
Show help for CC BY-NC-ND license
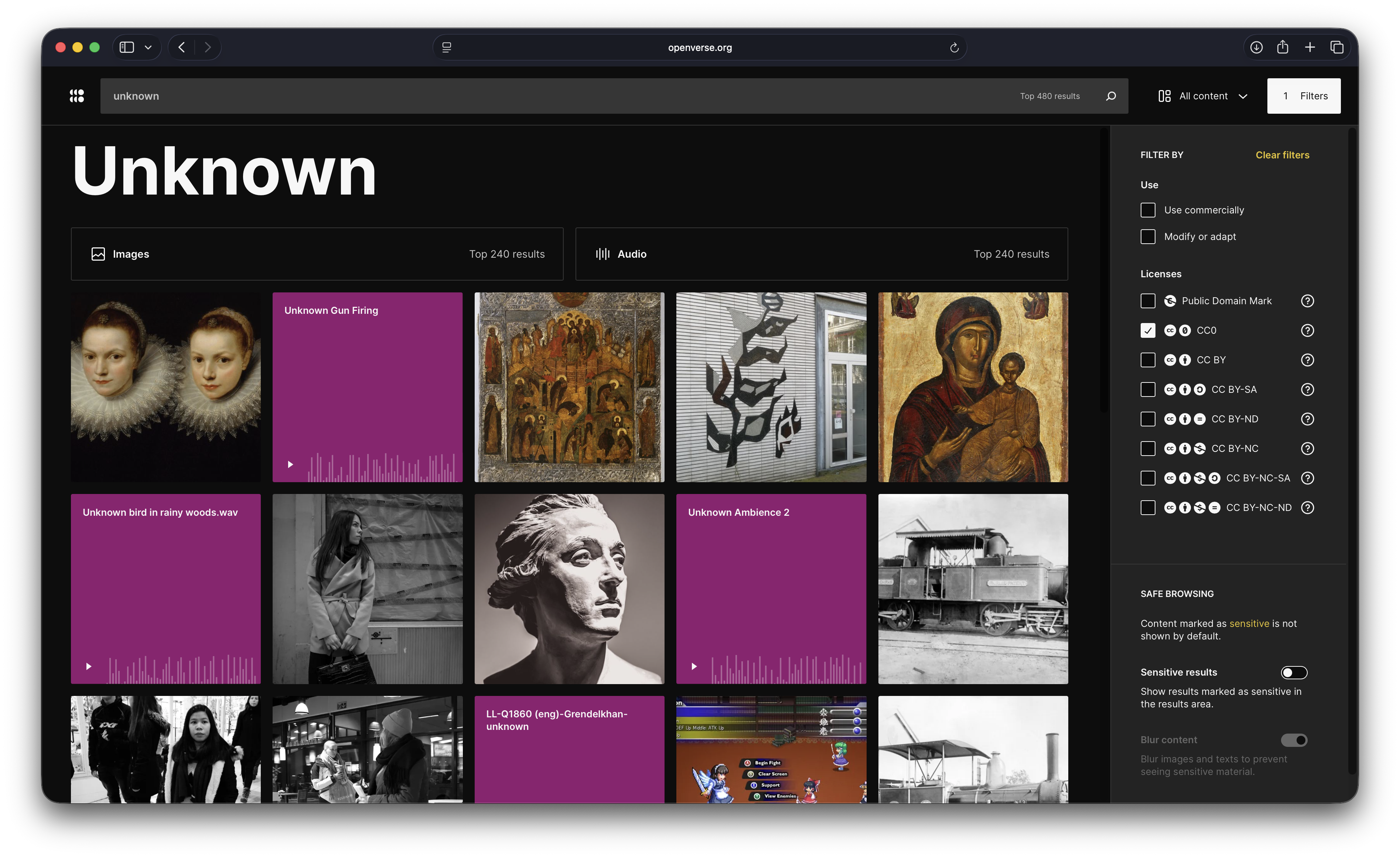[x=1307, y=508]
